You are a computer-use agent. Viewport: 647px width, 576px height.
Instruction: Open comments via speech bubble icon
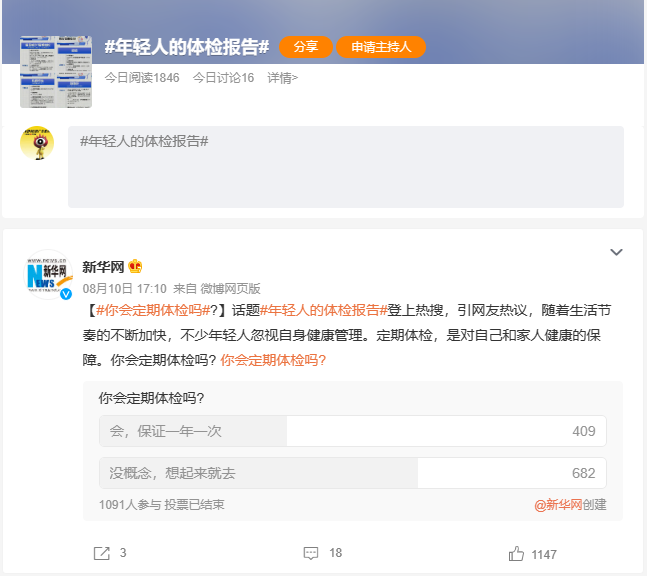point(311,553)
